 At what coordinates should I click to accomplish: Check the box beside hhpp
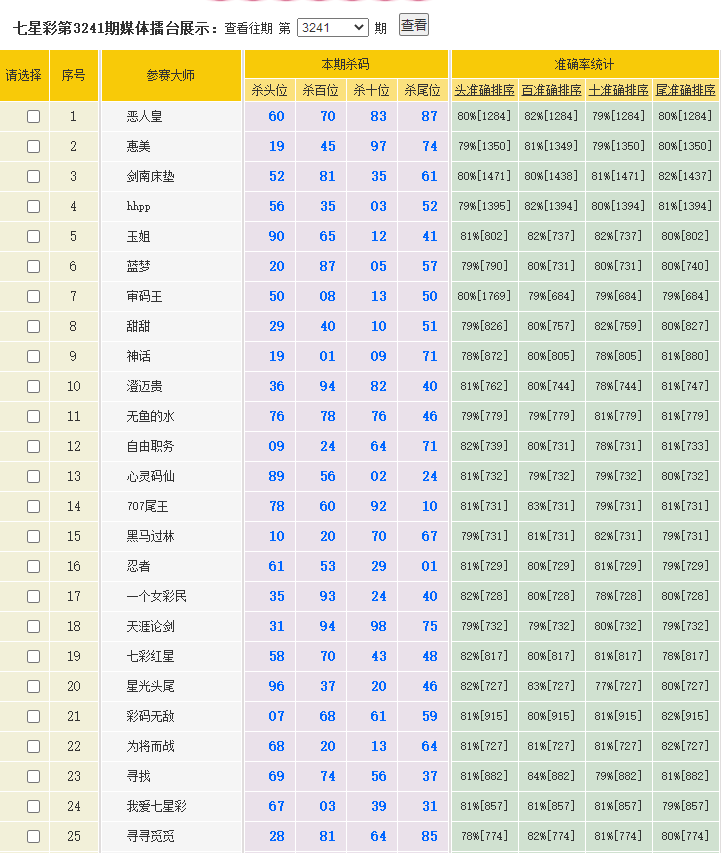tap(34, 206)
